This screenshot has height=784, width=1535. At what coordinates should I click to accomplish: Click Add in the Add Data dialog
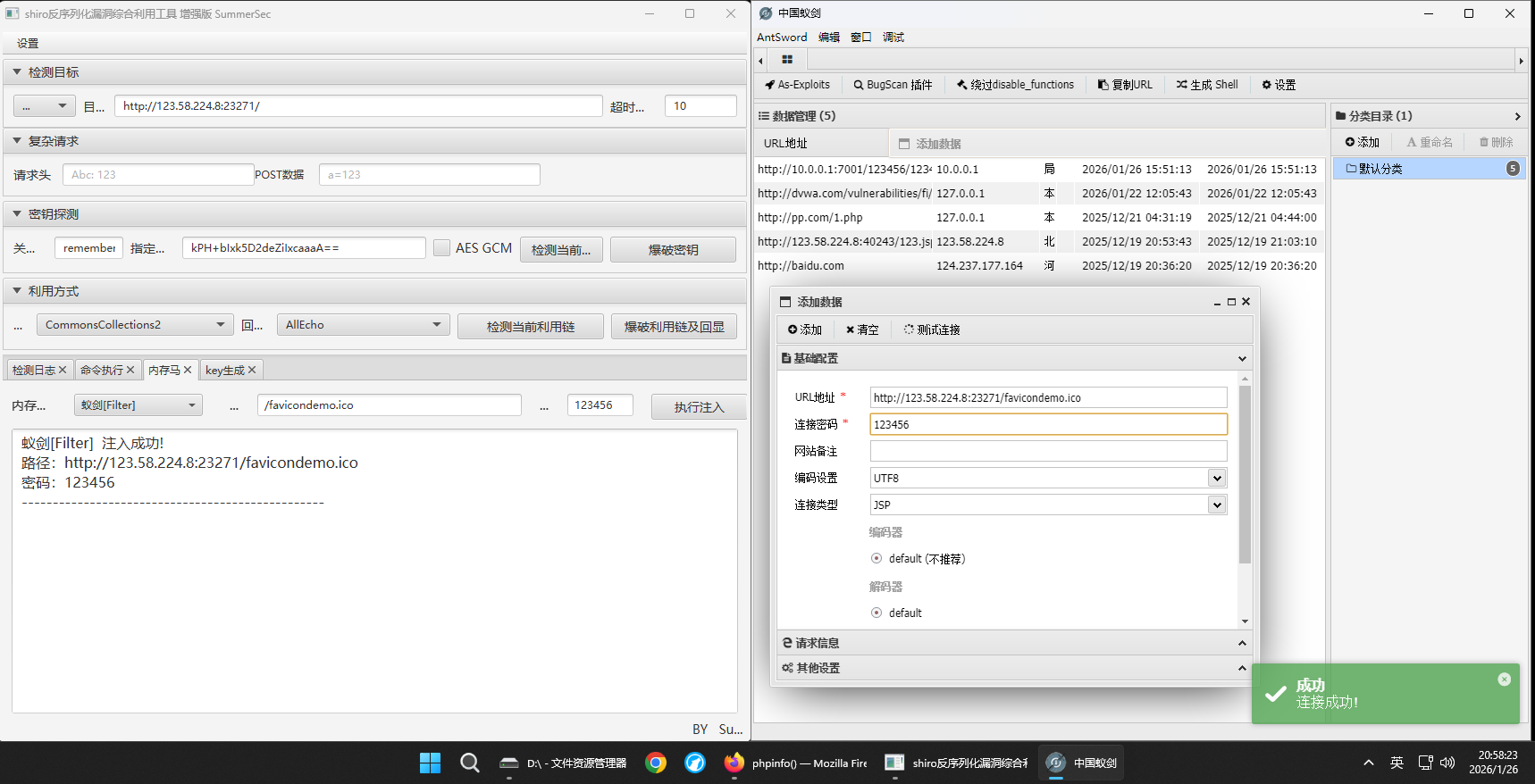805,329
